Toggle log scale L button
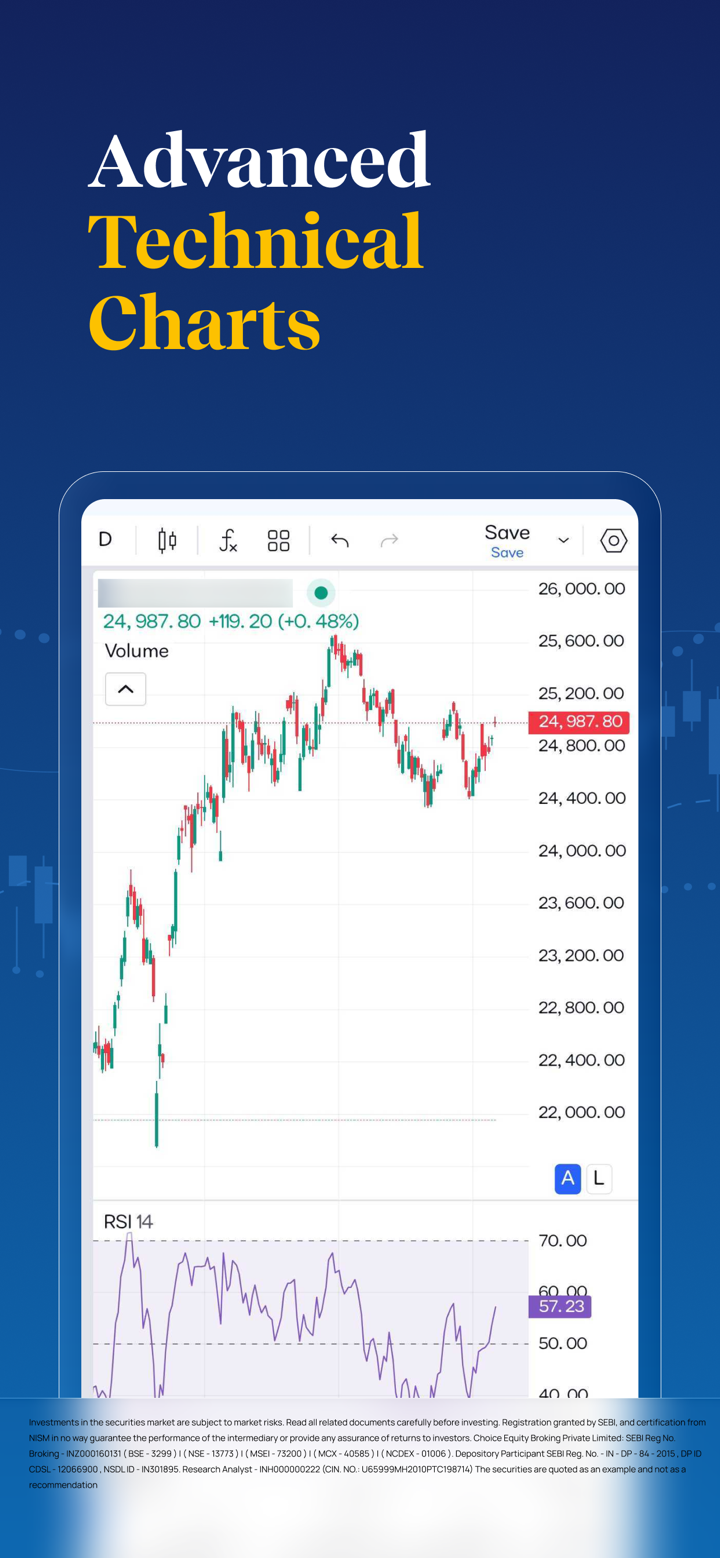The image size is (720, 1558). point(598,1178)
